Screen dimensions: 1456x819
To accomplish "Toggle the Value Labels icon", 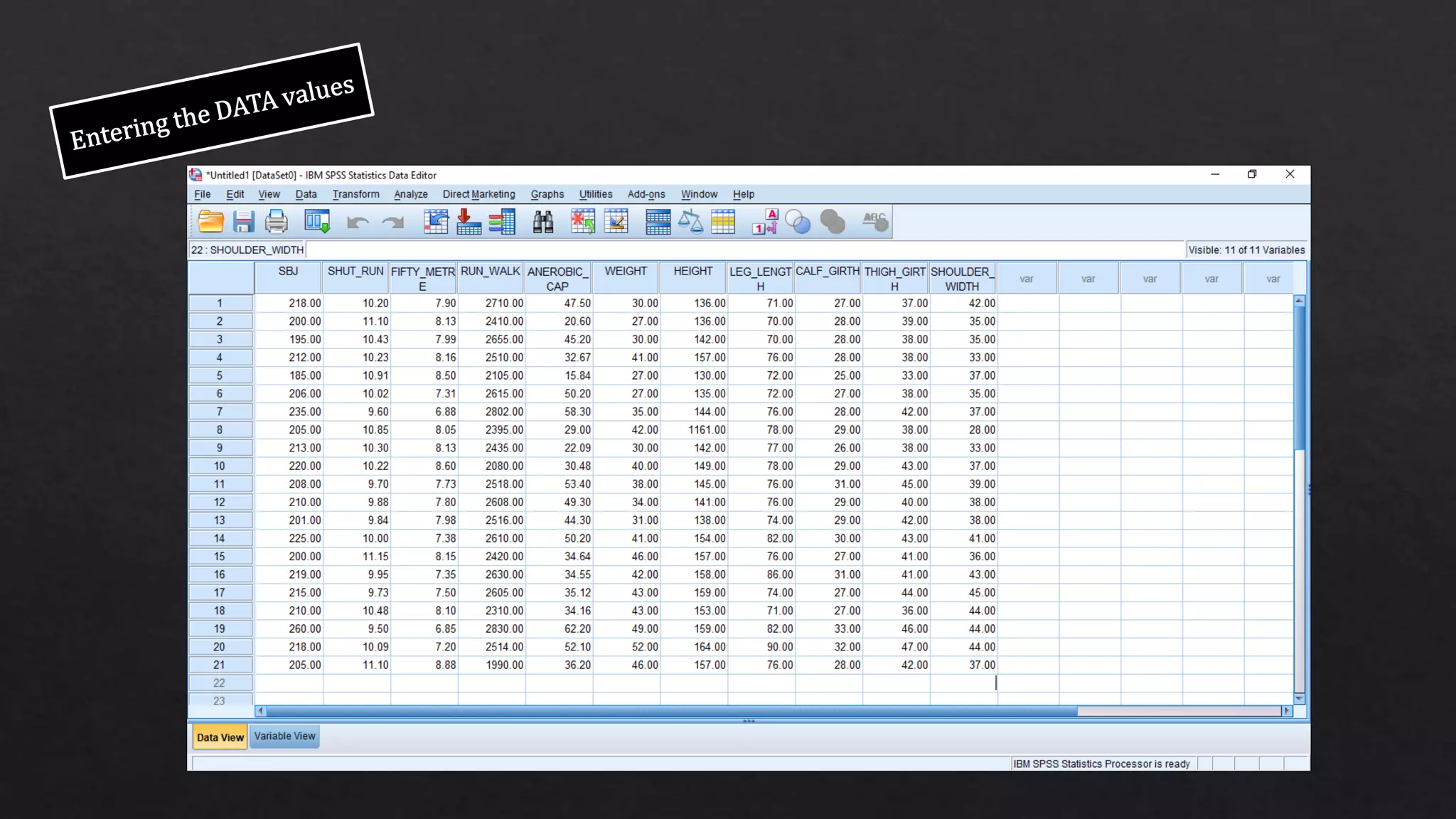I will point(765,223).
